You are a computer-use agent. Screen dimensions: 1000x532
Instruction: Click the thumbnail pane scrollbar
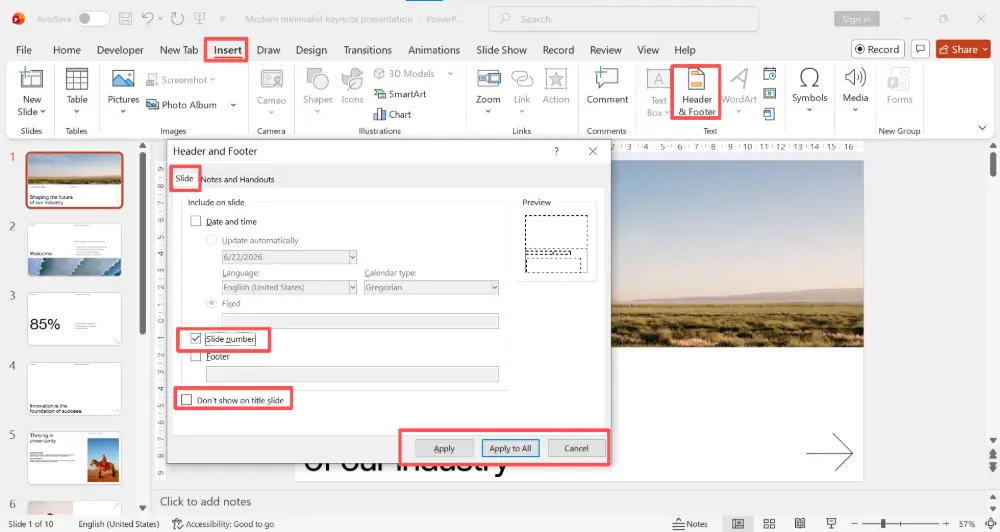pos(142,242)
